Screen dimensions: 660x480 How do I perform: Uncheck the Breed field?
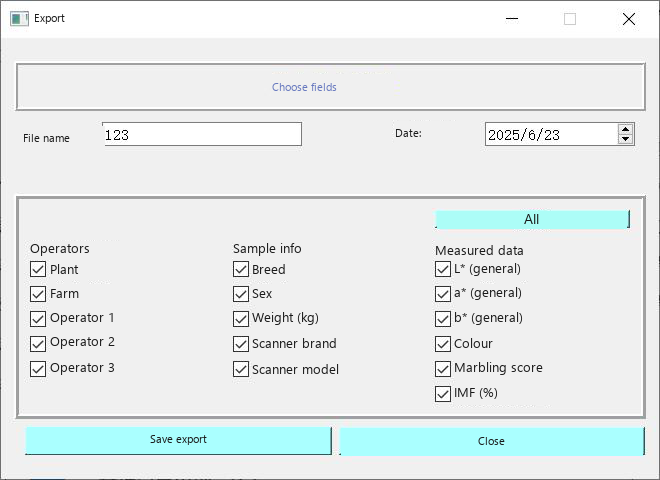click(241, 269)
